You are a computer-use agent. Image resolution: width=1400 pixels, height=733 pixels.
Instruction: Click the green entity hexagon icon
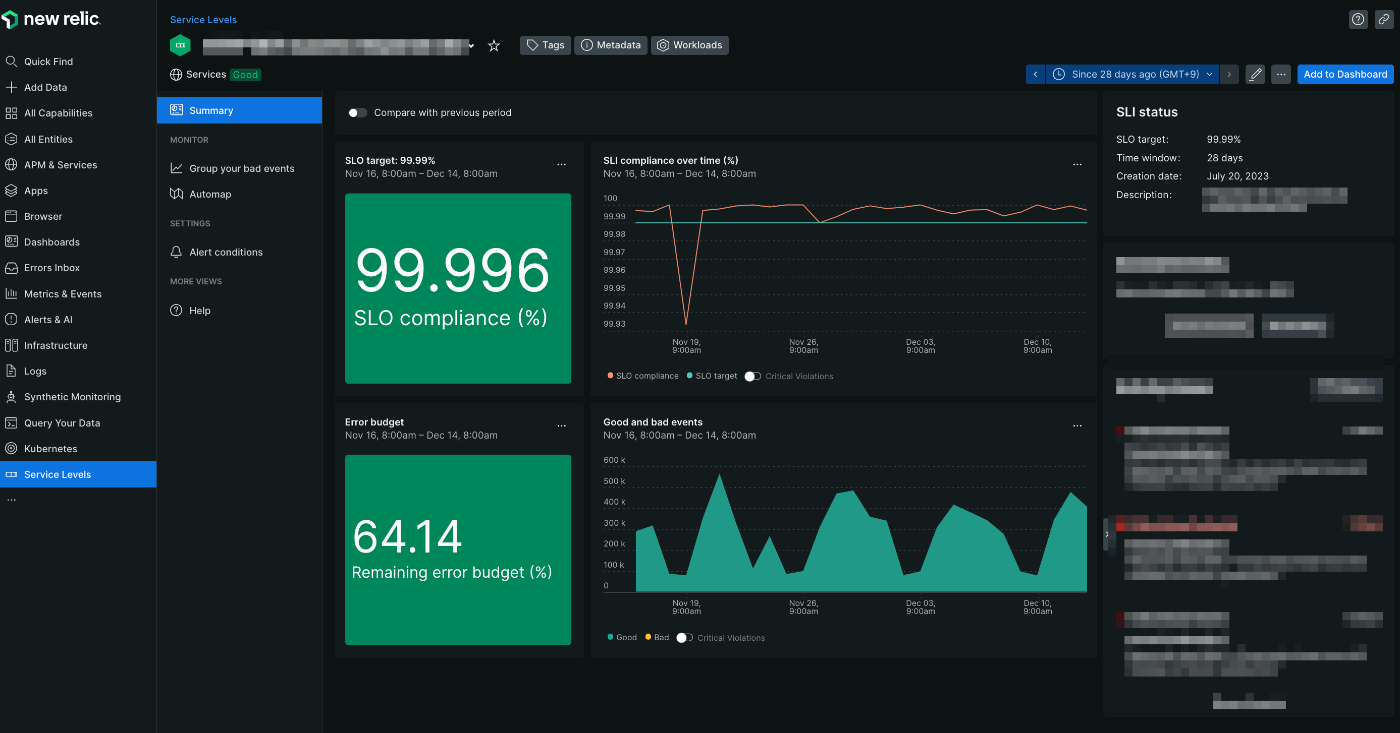pos(180,45)
